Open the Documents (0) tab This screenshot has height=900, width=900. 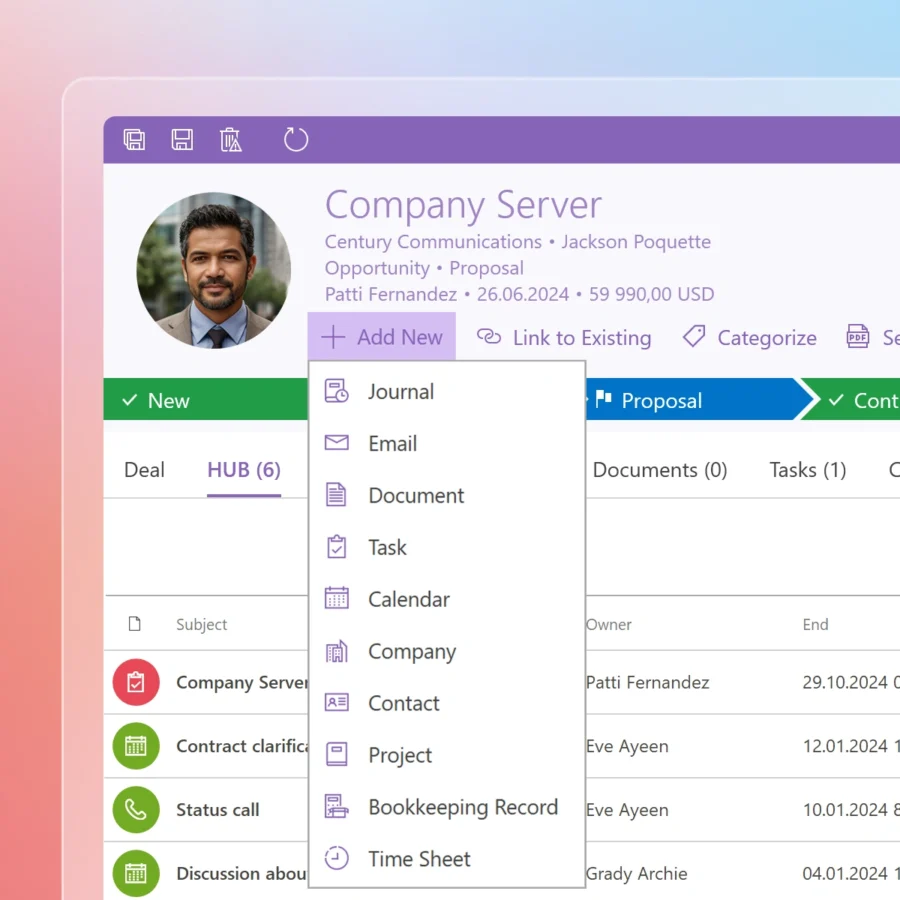659,470
